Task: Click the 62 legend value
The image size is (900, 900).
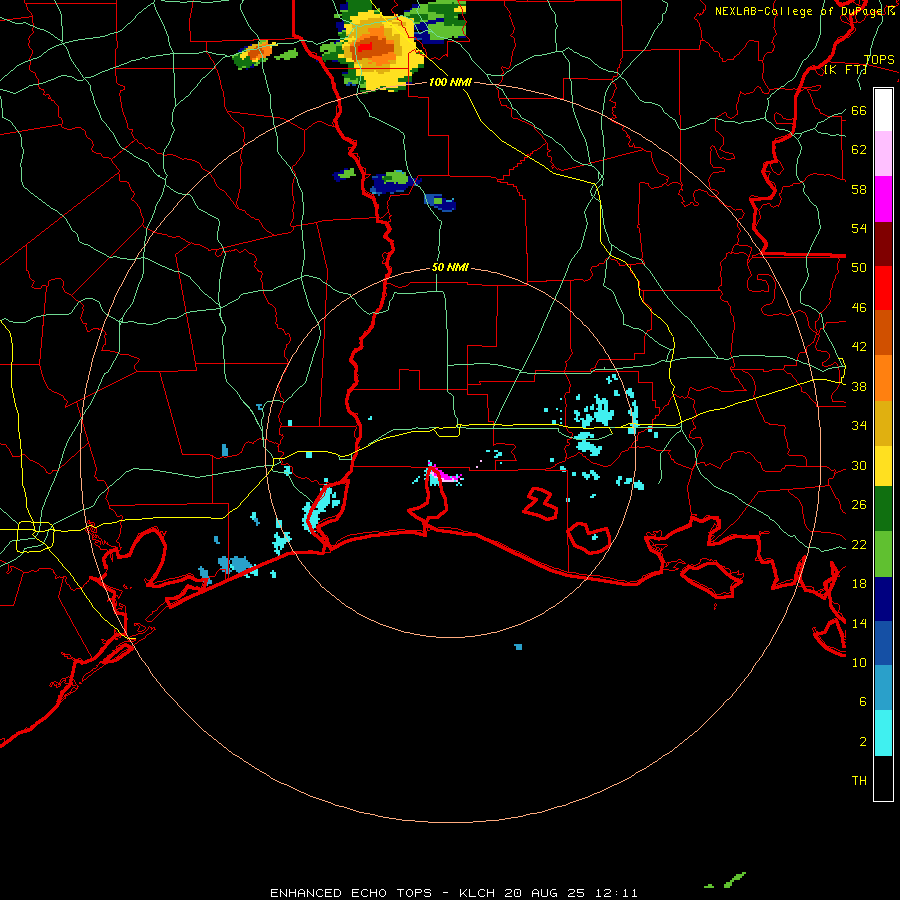Action: click(859, 150)
